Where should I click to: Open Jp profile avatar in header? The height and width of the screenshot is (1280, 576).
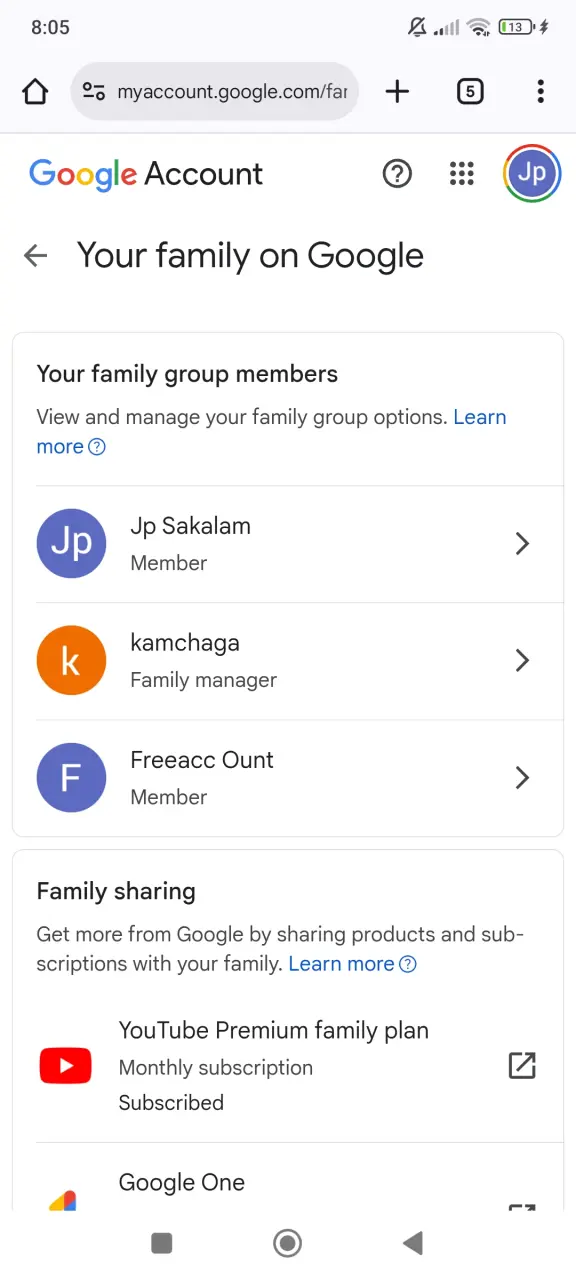(x=532, y=174)
